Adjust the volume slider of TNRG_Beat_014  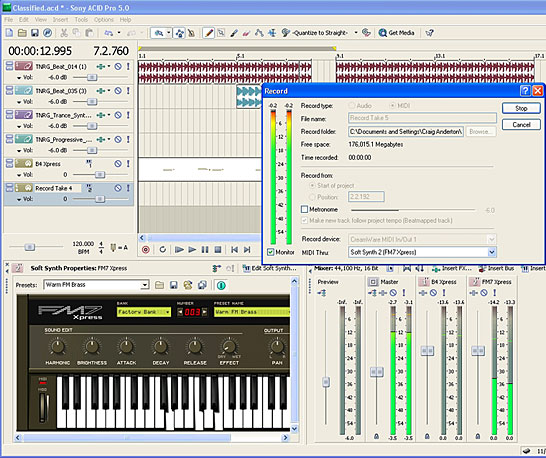click(92, 77)
